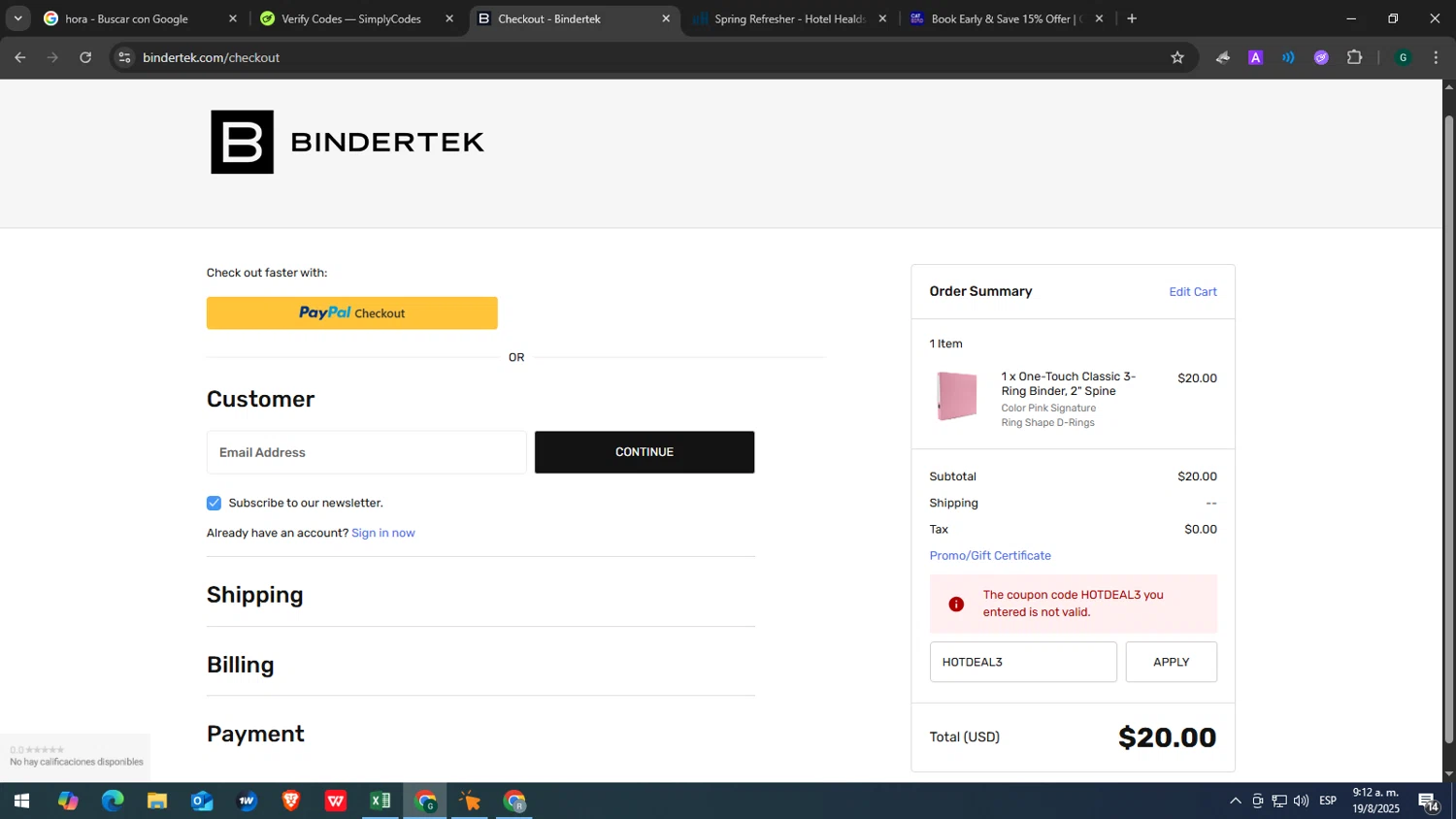
Task: Click Promo/Gift Certificate link
Action: click(990, 556)
